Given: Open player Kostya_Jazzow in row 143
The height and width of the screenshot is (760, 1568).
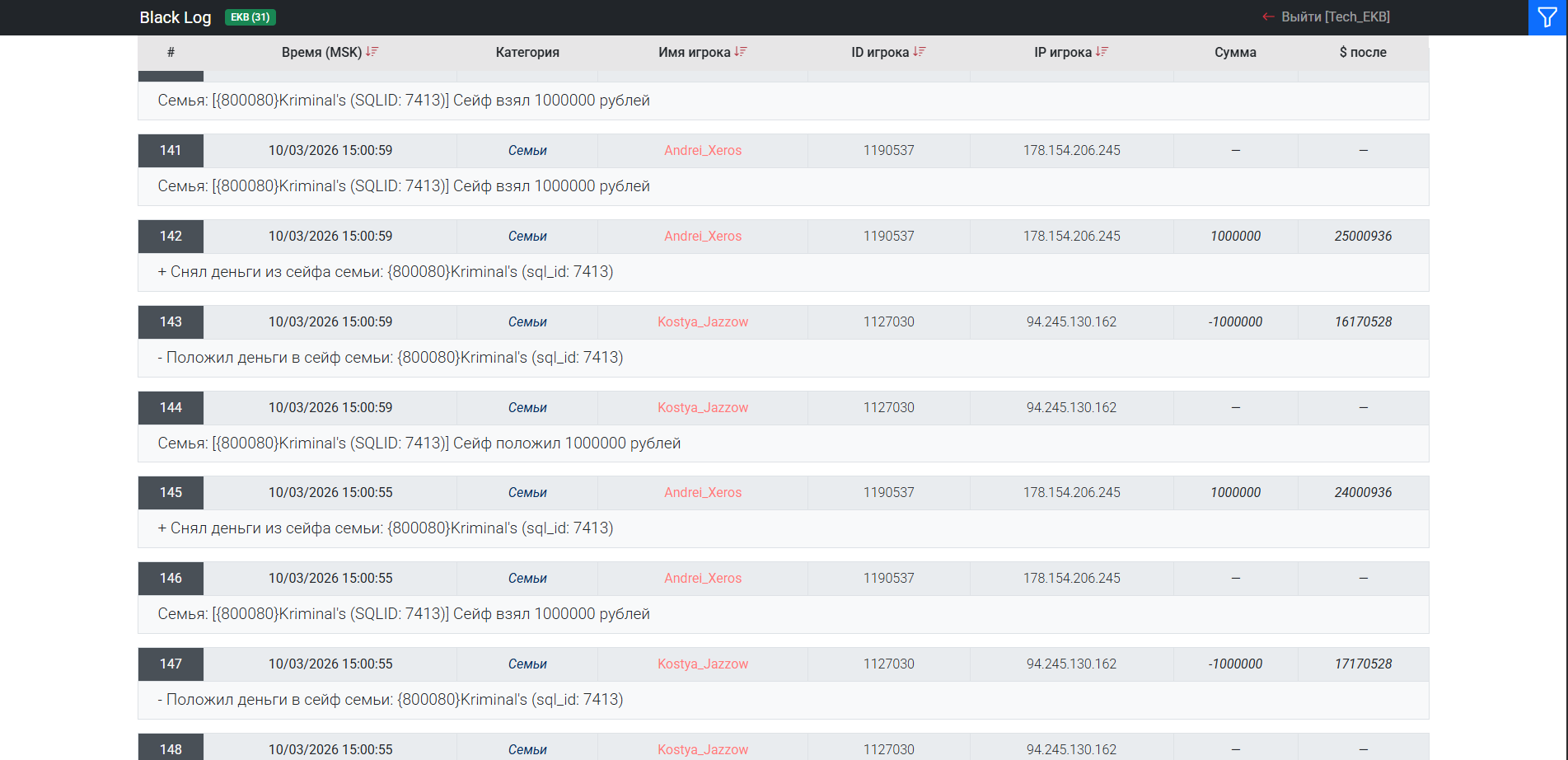Looking at the screenshot, I should 703,322.
